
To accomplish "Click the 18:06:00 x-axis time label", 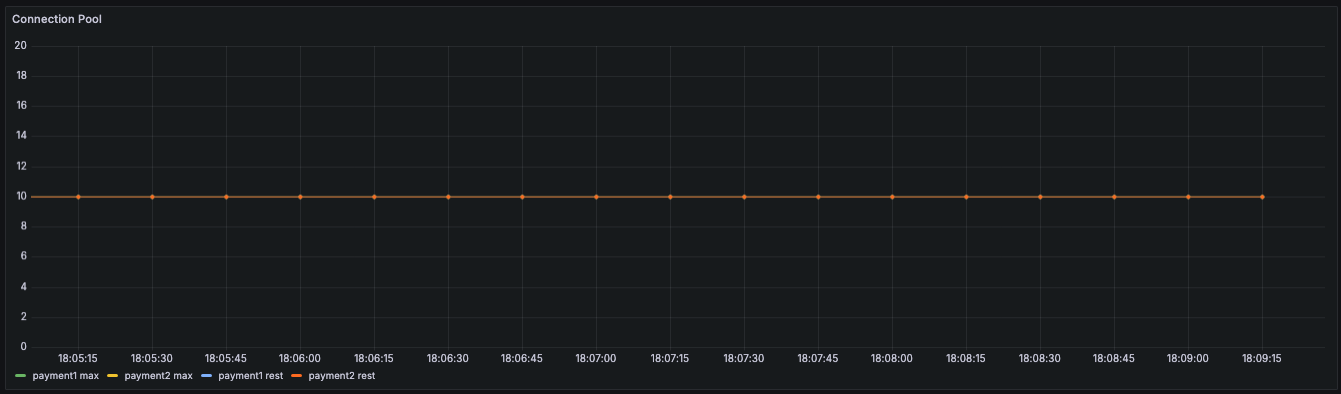I will [x=300, y=357].
